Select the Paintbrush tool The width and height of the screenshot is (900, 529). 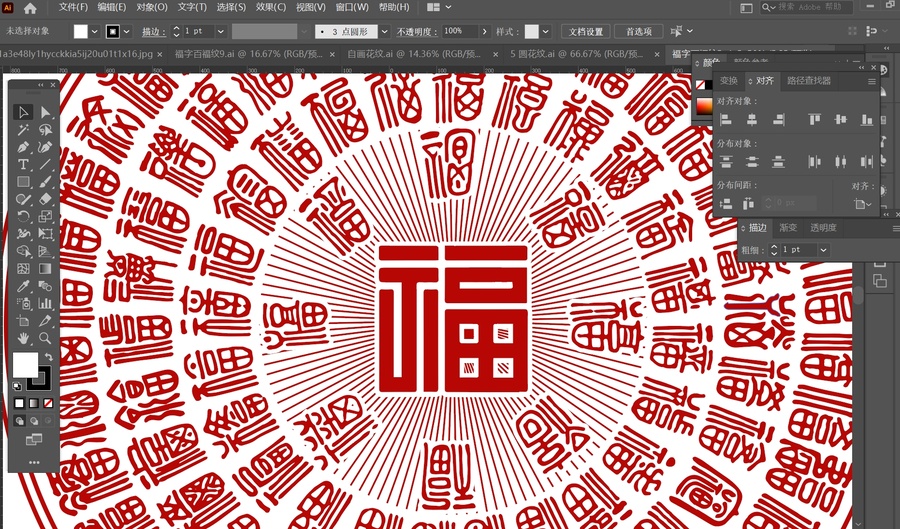point(45,182)
